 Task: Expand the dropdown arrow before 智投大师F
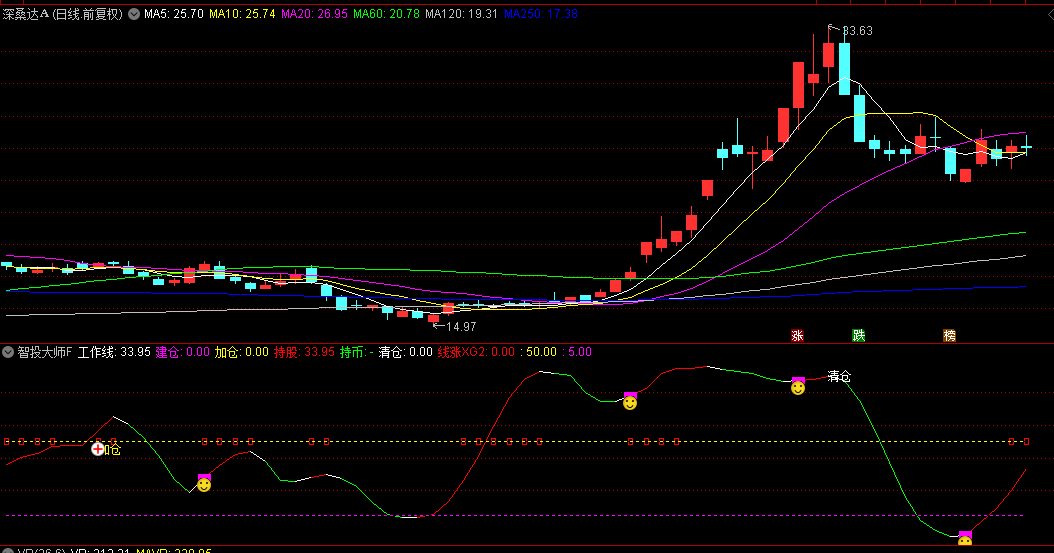pyautogui.click(x=8, y=352)
